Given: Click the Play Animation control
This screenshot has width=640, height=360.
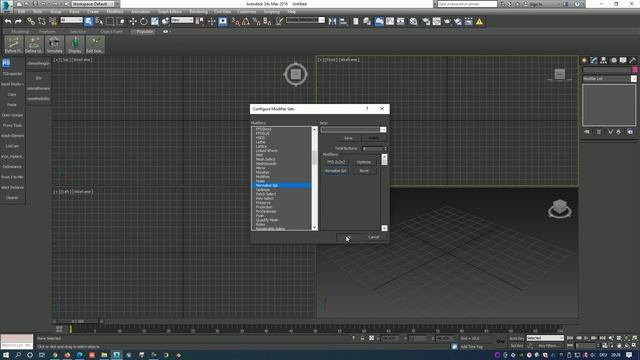Looking at the screenshot, I should coord(586,338).
